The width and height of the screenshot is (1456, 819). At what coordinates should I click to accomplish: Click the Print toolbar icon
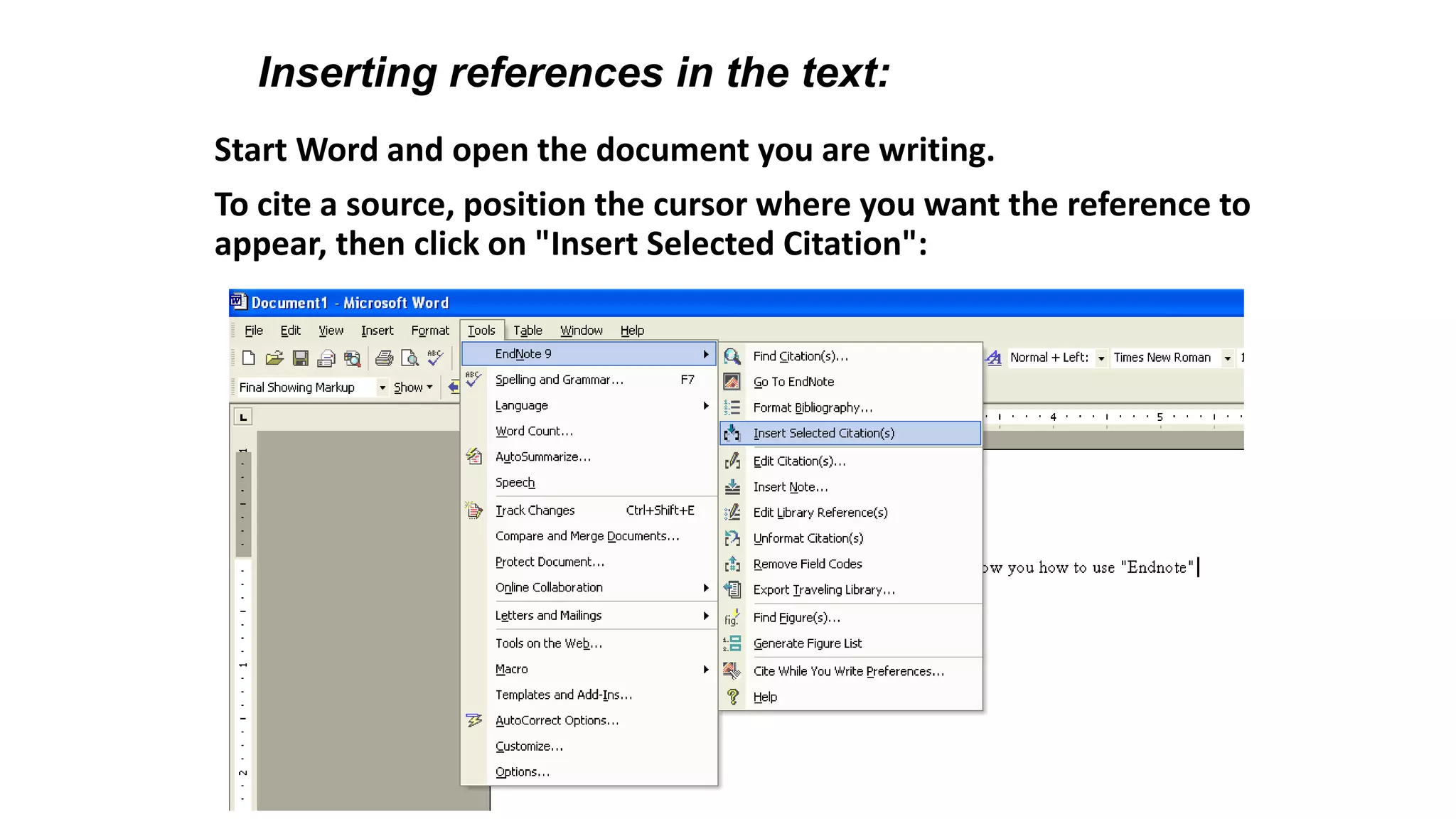[x=385, y=358]
